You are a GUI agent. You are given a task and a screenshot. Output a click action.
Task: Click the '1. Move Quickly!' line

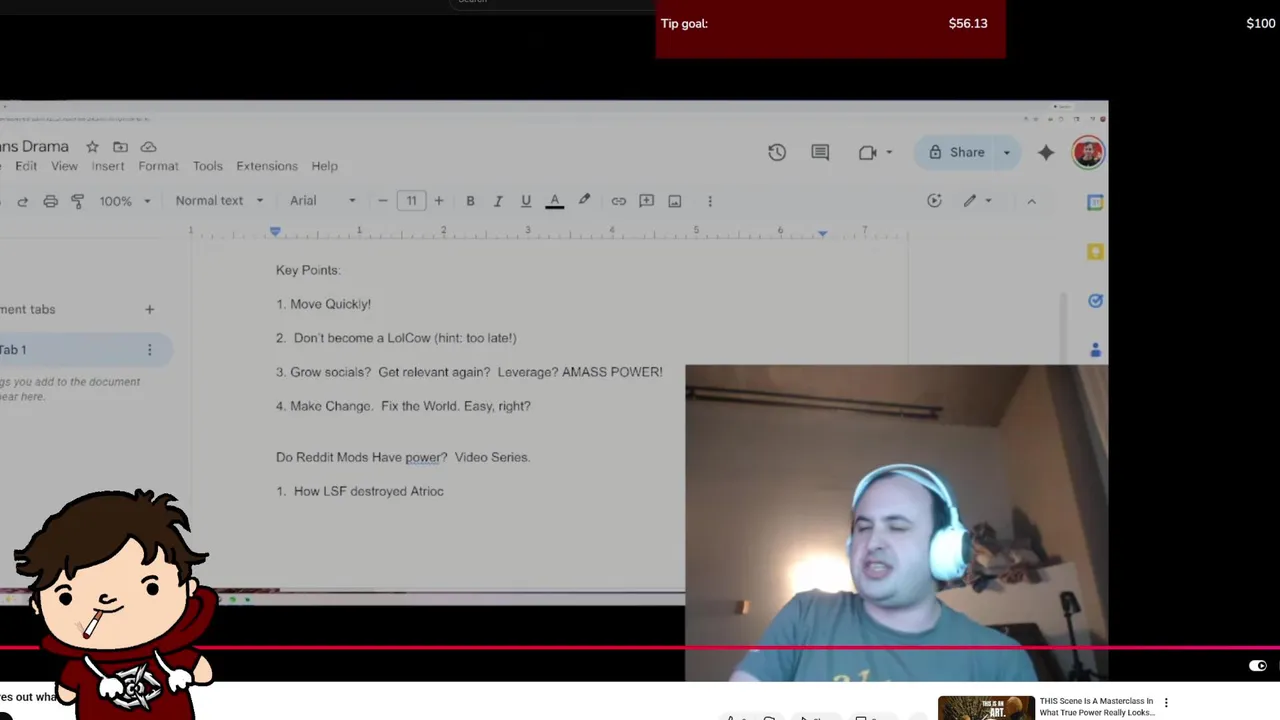[323, 304]
